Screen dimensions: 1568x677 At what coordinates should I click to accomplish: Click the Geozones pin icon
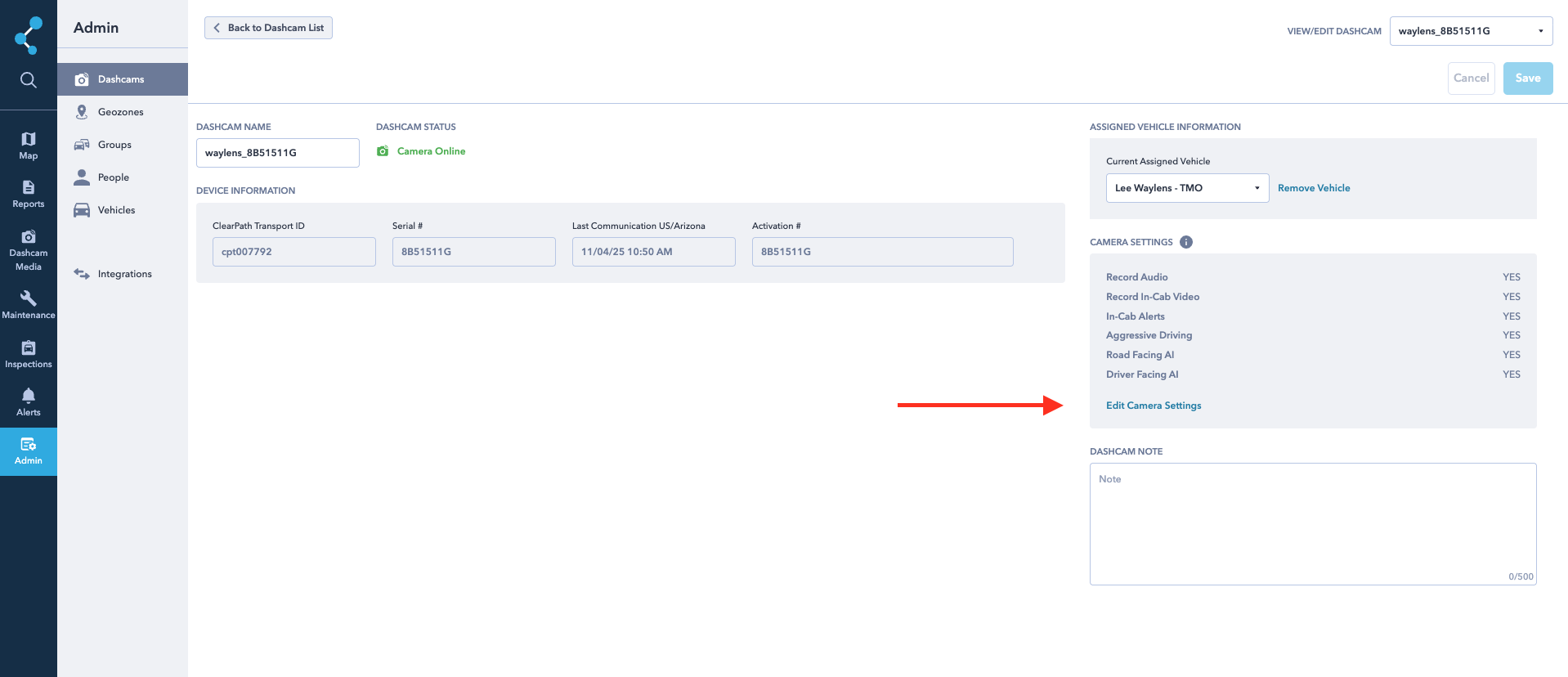[82, 112]
